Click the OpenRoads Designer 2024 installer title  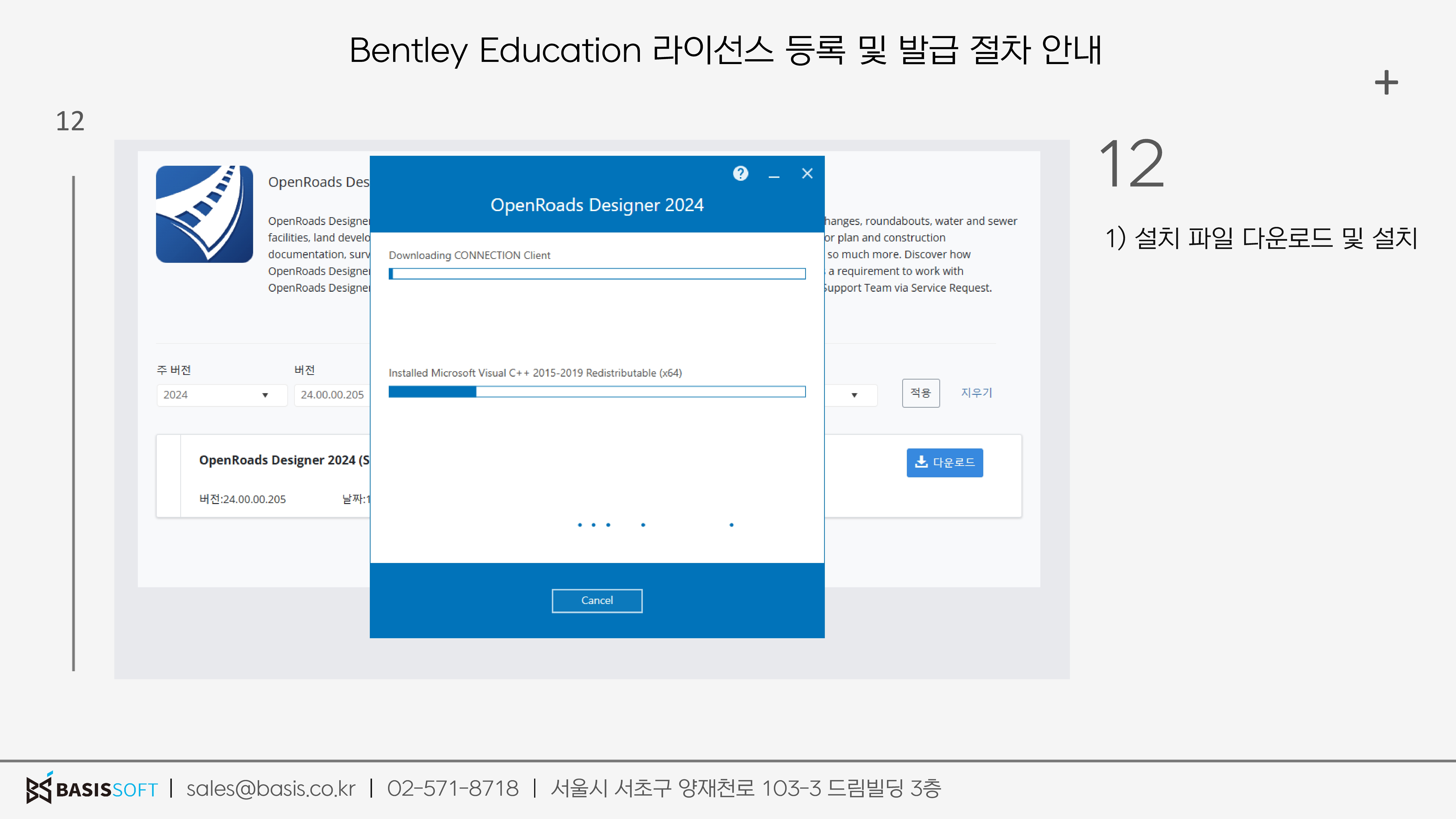click(597, 205)
